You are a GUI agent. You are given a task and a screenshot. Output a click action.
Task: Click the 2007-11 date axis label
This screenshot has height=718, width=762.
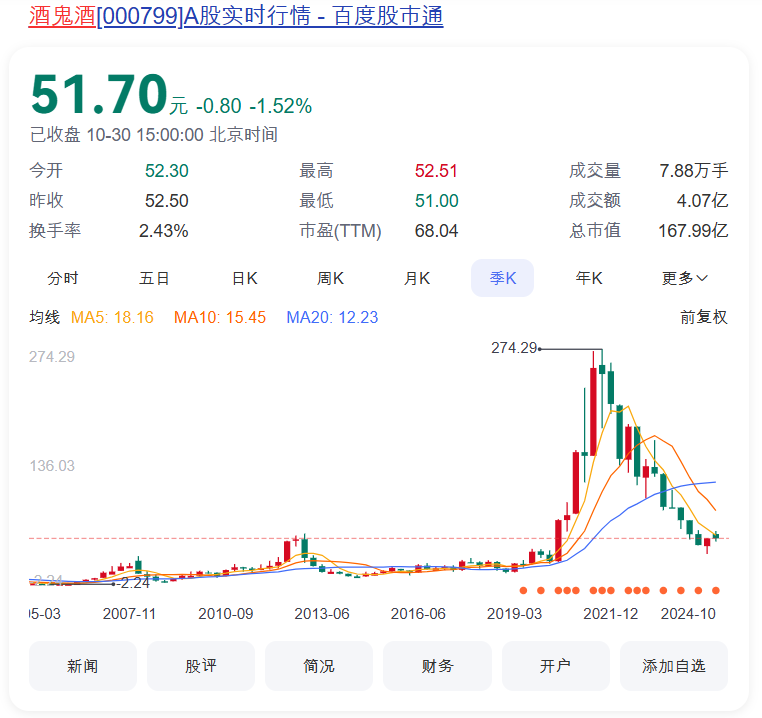(129, 613)
